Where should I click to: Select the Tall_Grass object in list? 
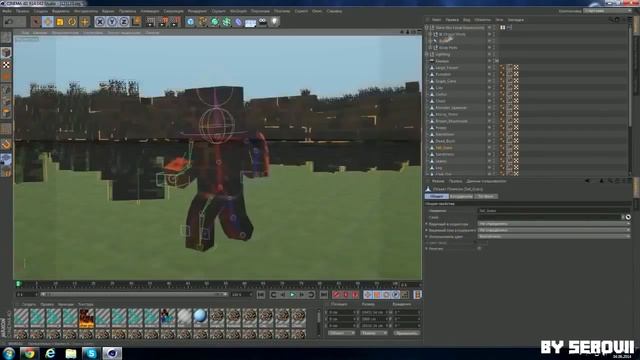(444, 148)
